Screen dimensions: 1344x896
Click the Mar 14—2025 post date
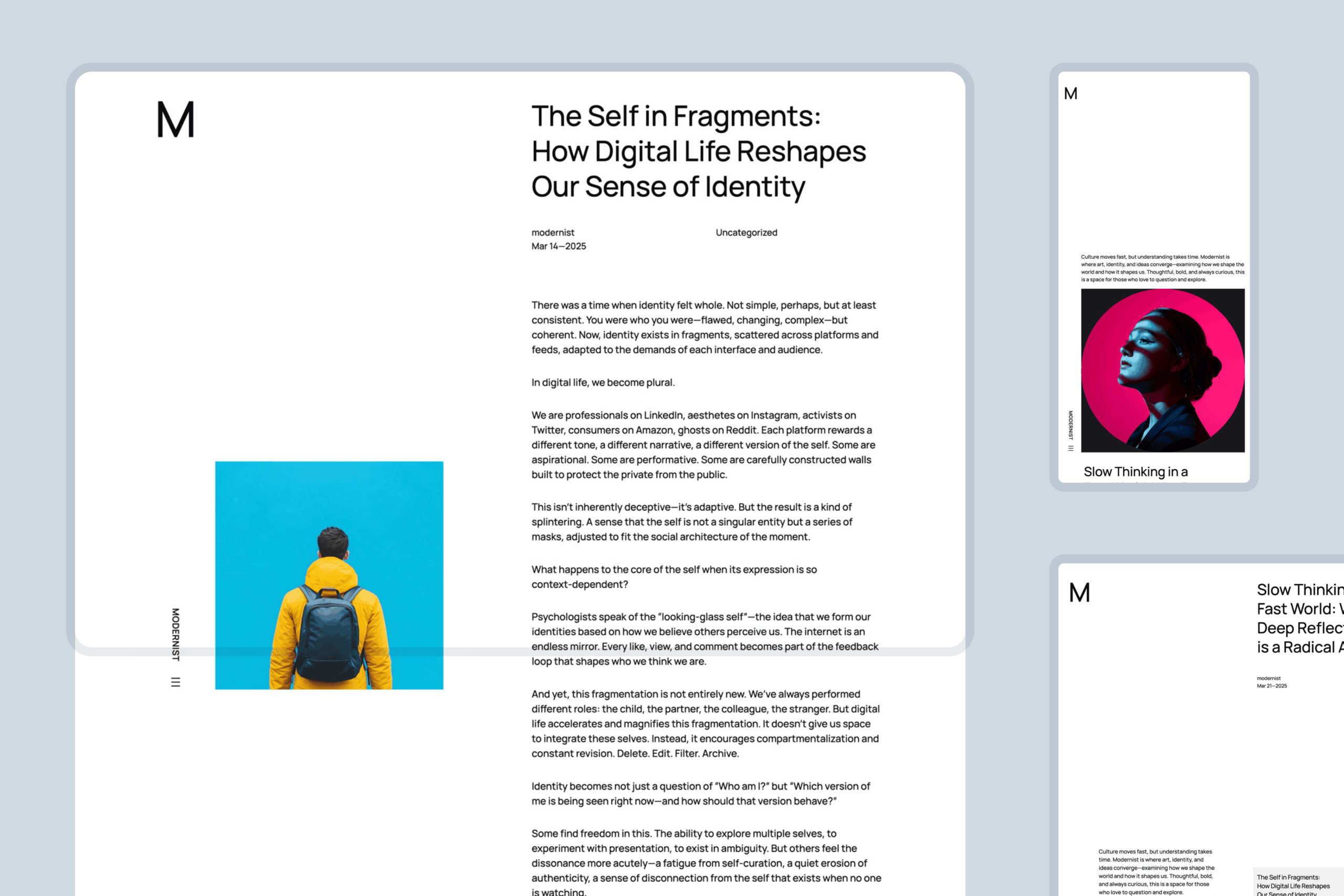(x=558, y=246)
